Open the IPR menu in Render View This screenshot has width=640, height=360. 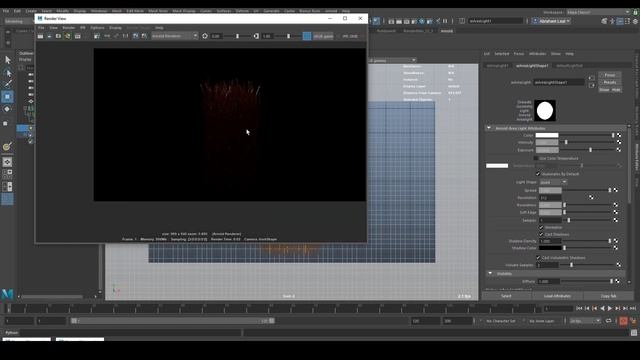point(83,28)
